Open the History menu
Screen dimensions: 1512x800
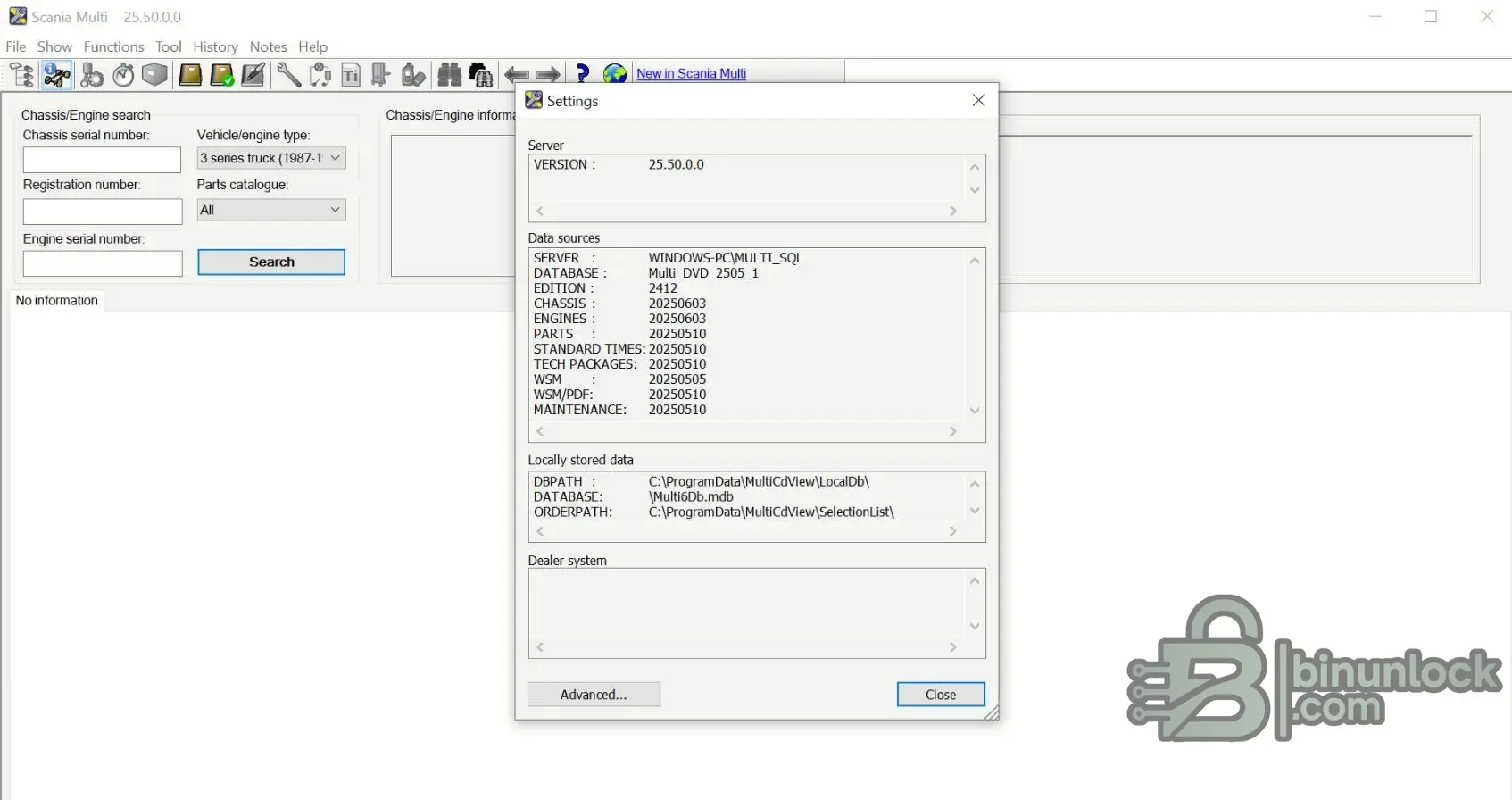(215, 46)
